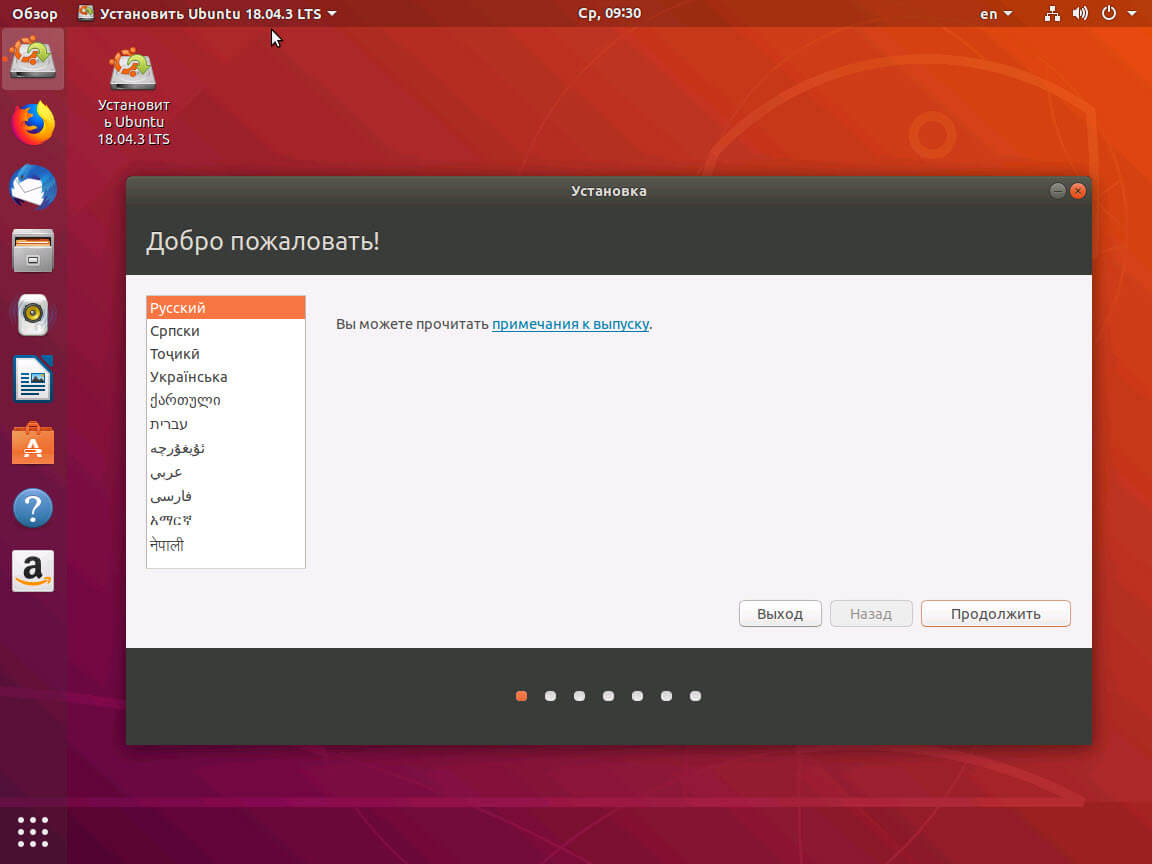
Task: Open the Обзор activities overview
Action: 35,14
